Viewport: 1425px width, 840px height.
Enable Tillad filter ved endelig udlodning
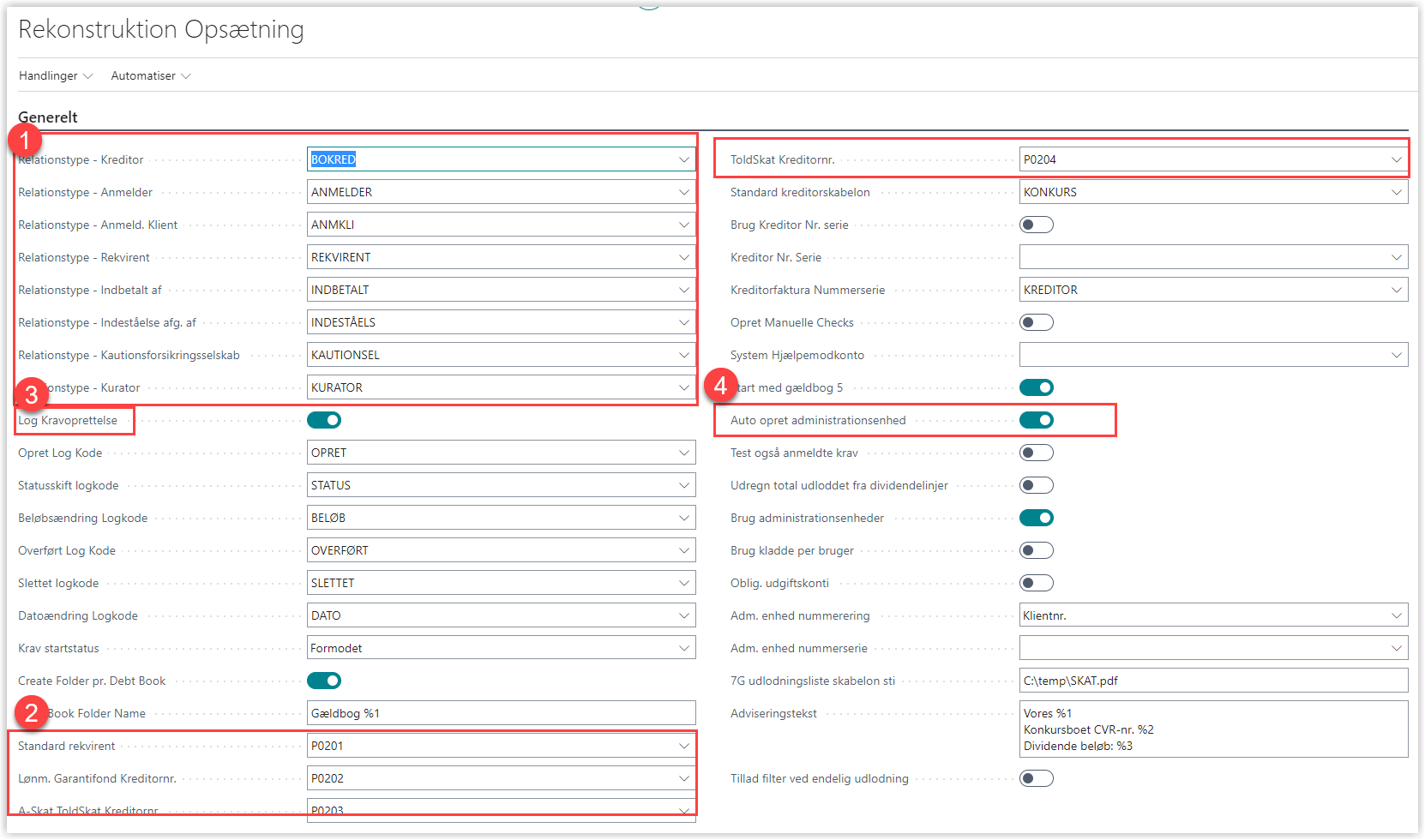(x=1036, y=778)
